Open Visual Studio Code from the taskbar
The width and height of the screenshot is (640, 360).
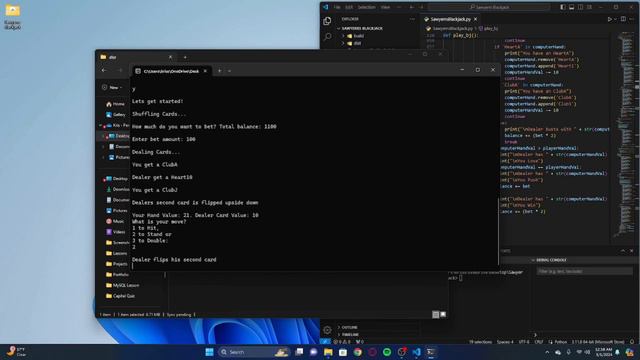[416, 352]
